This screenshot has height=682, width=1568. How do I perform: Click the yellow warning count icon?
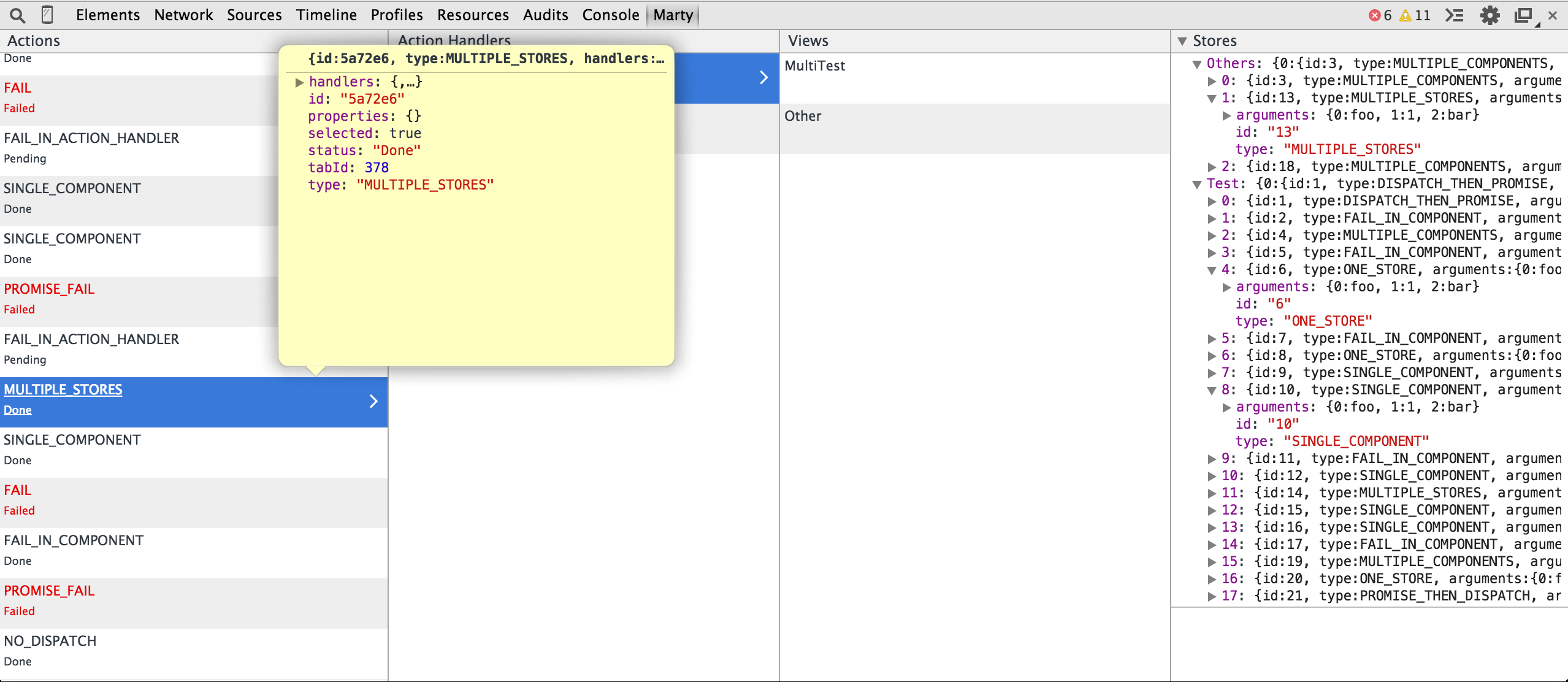coord(1405,15)
